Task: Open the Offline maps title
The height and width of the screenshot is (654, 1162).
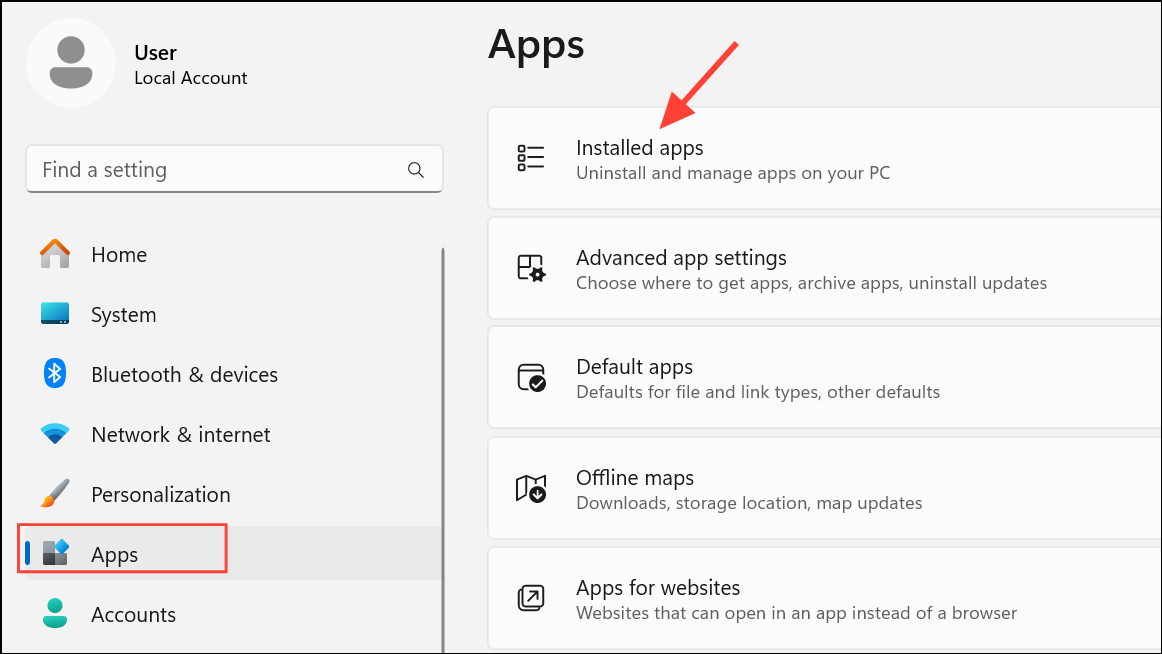Action: pos(635,478)
